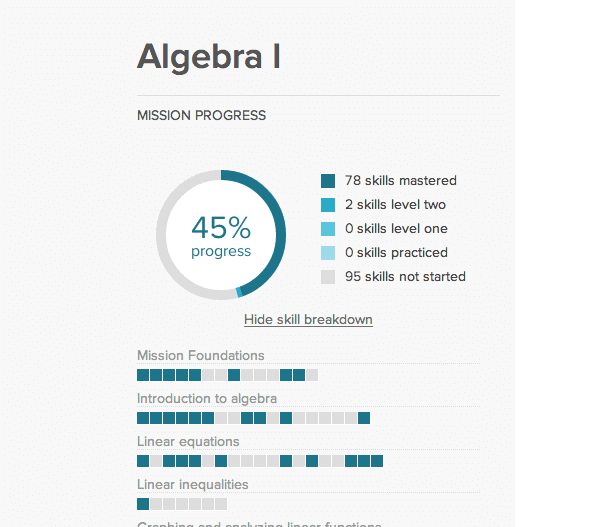Open last skill square in Mission Foundations row
The image size is (613, 527).
click(x=312, y=375)
